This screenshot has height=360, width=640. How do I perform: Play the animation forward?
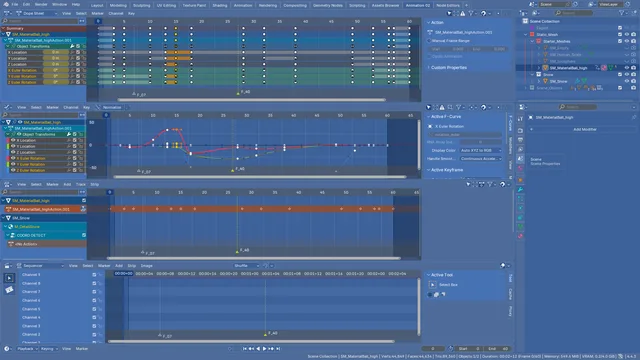pos(264,349)
